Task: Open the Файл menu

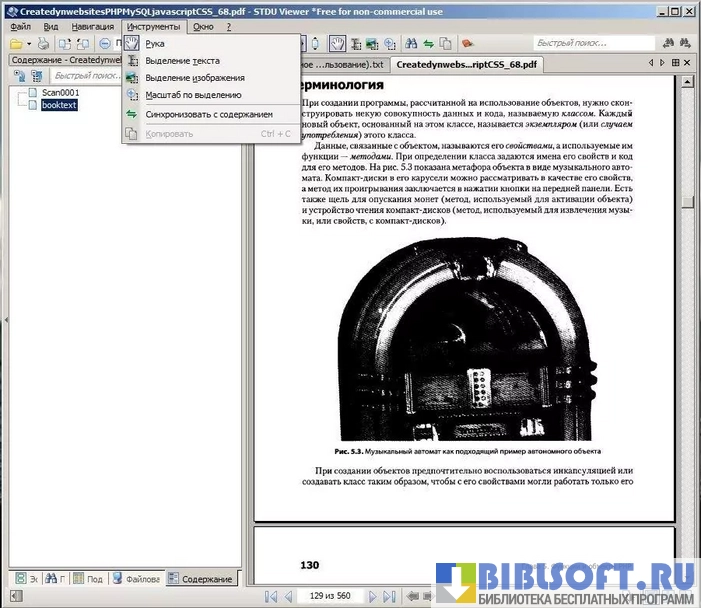Action: point(20,26)
